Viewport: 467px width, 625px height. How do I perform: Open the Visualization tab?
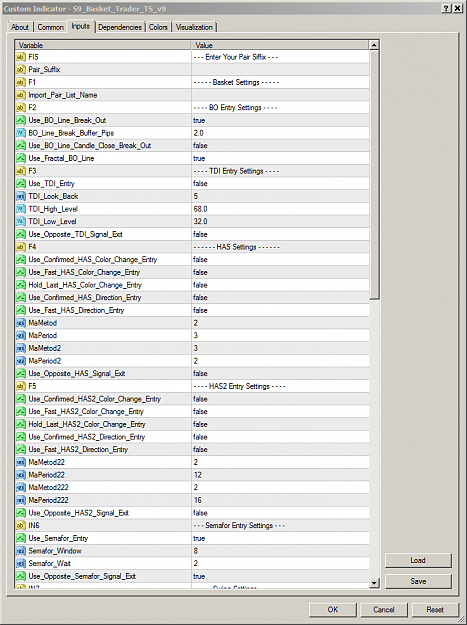194,27
